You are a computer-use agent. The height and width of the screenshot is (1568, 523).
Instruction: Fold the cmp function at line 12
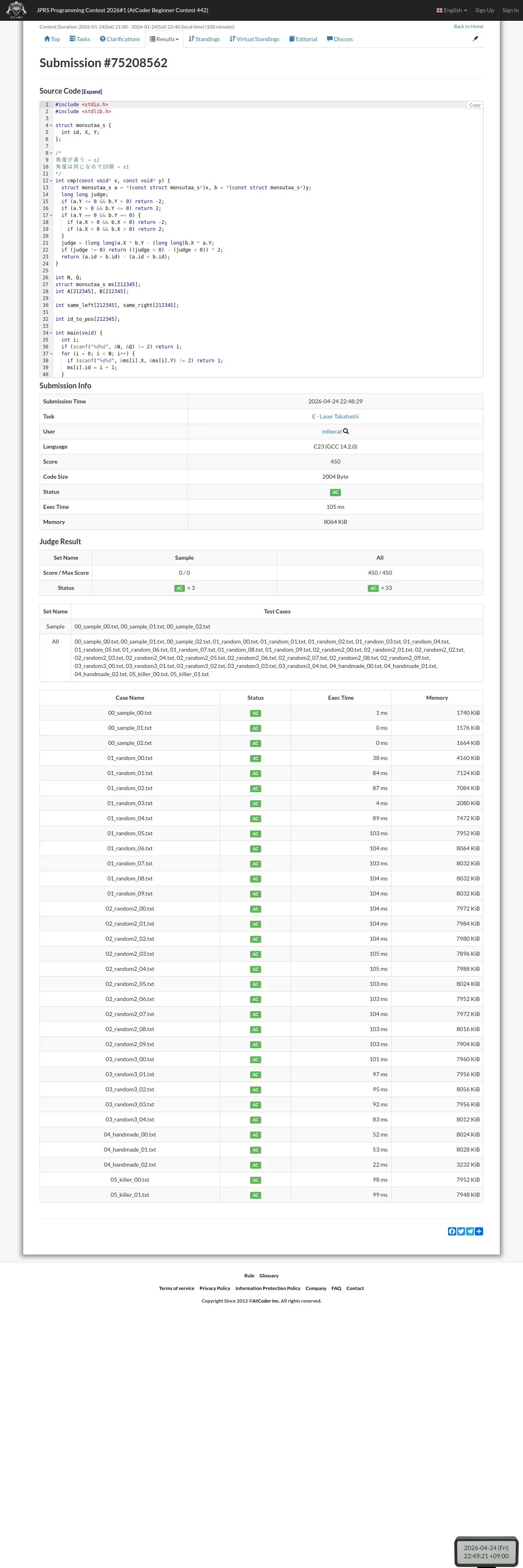click(51, 181)
